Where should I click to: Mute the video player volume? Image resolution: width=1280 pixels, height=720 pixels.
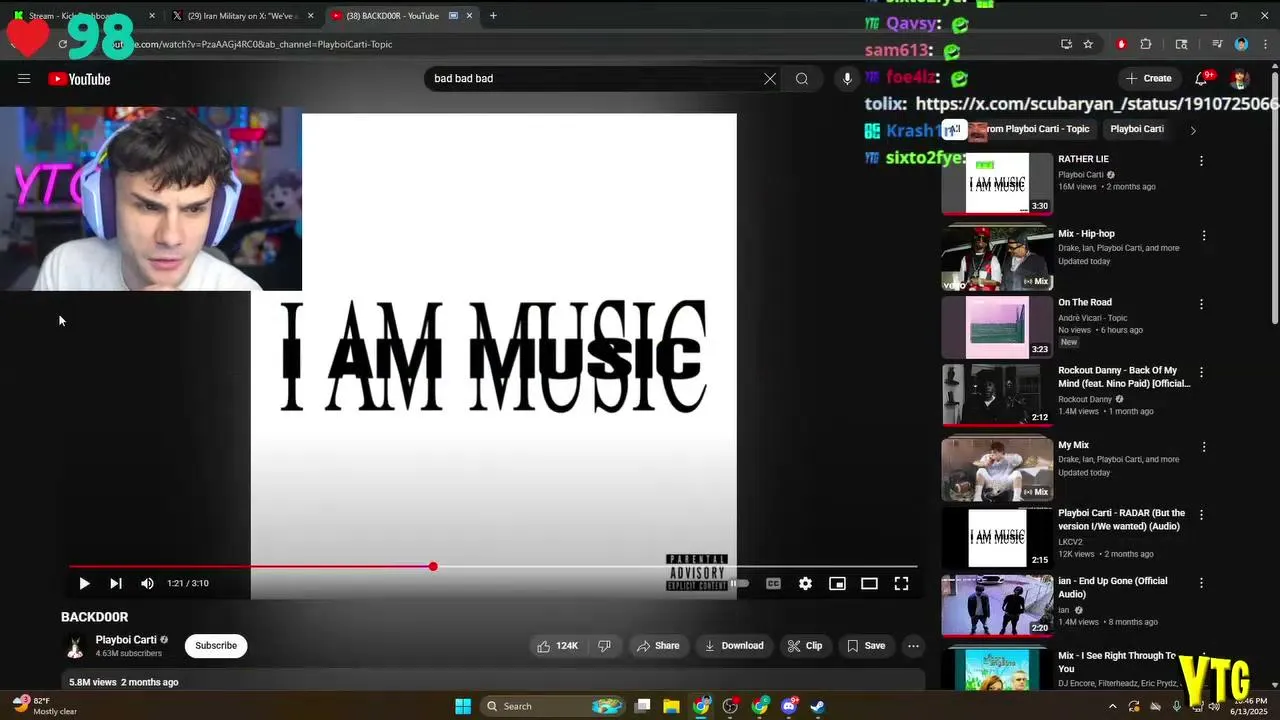148,583
